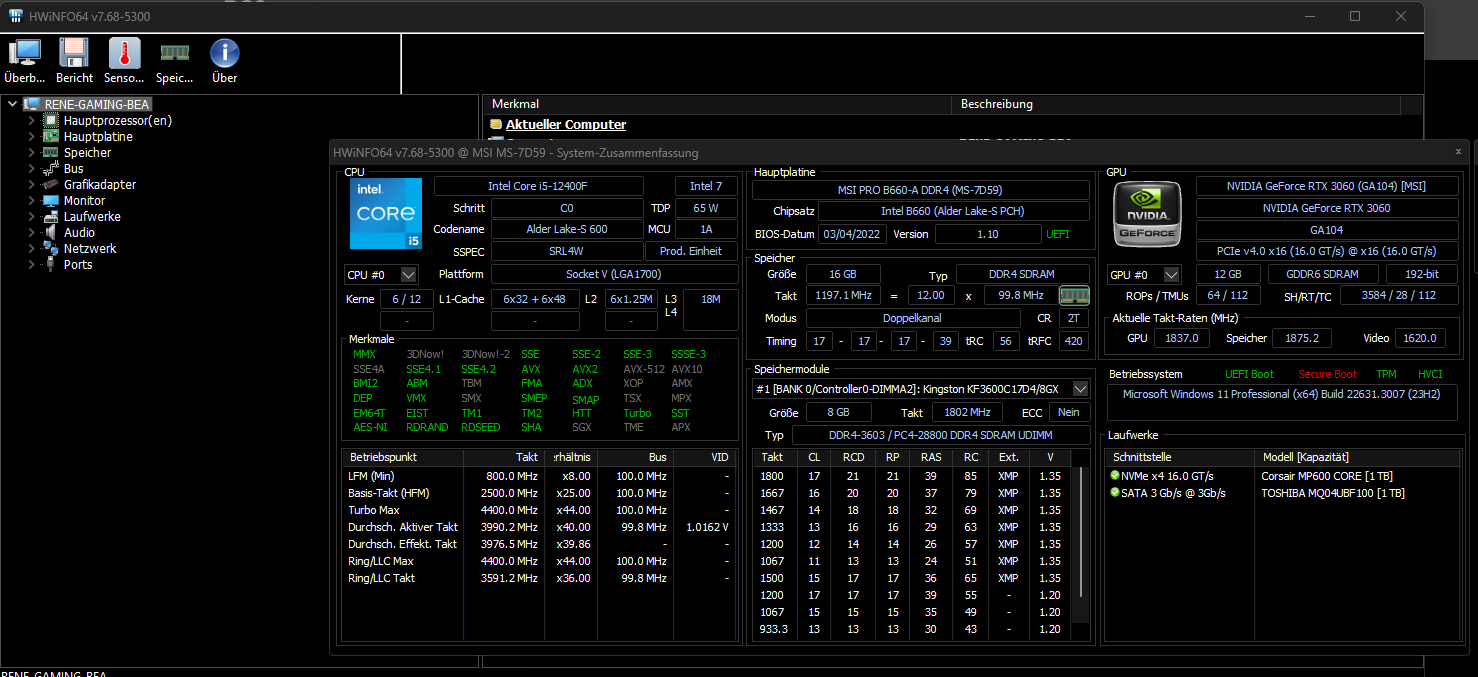1478x677 pixels.
Task: Select Monitor in the tree
Action: coord(85,200)
